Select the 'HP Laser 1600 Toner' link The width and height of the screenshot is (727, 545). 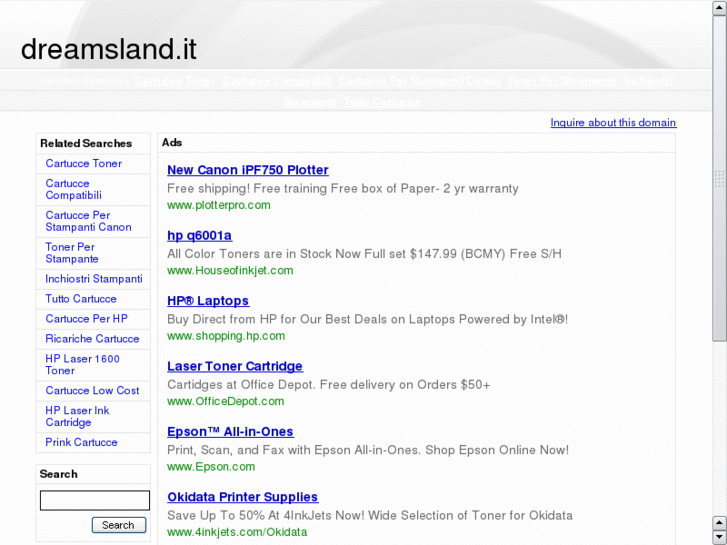point(82,365)
